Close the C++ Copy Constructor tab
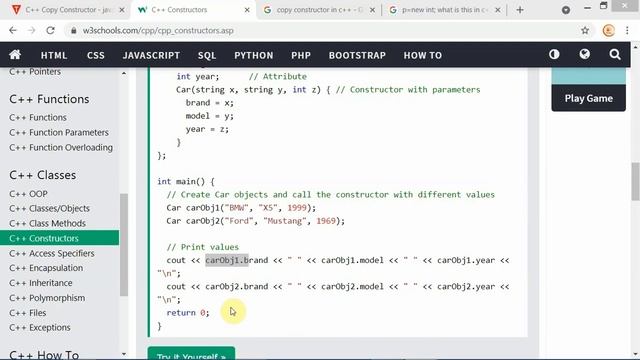This screenshot has height=360, width=640. click(x=122, y=10)
